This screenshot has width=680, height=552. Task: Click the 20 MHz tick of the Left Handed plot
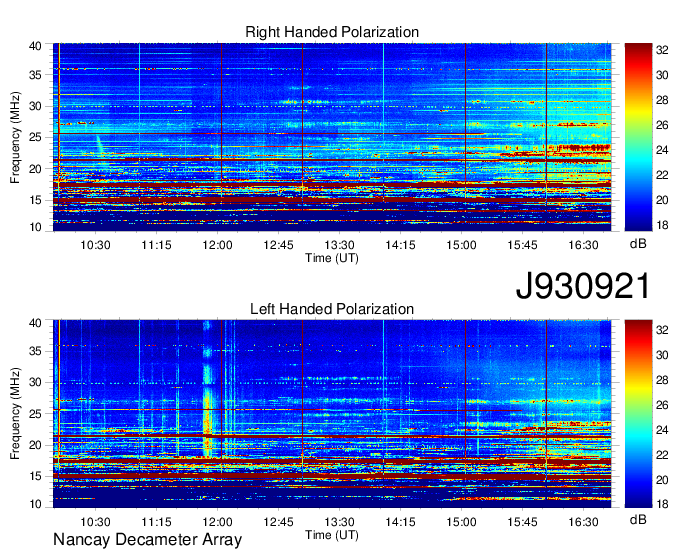point(36,445)
